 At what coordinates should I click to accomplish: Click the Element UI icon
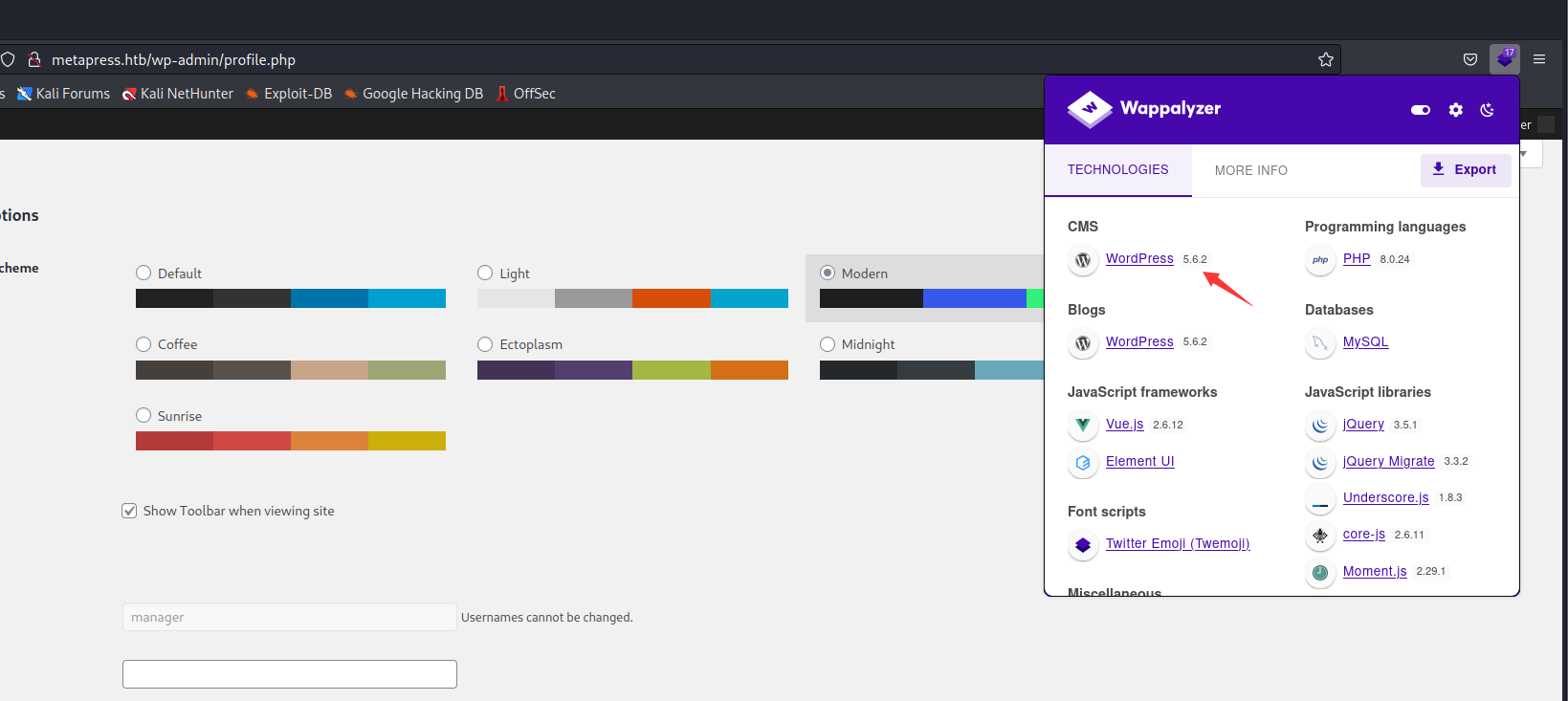point(1083,462)
